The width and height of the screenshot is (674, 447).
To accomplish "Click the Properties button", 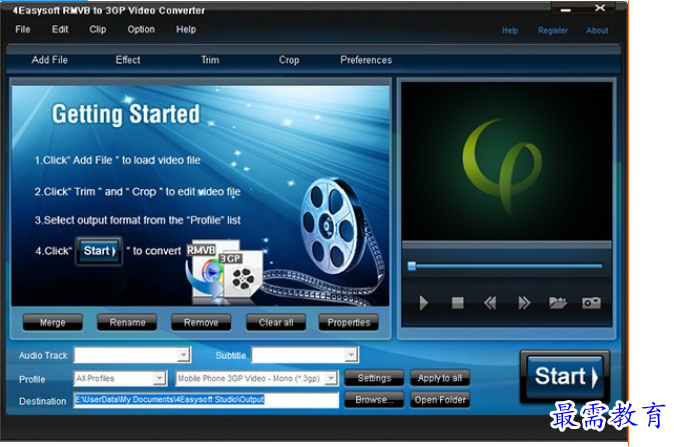I will click(x=349, y=322).
